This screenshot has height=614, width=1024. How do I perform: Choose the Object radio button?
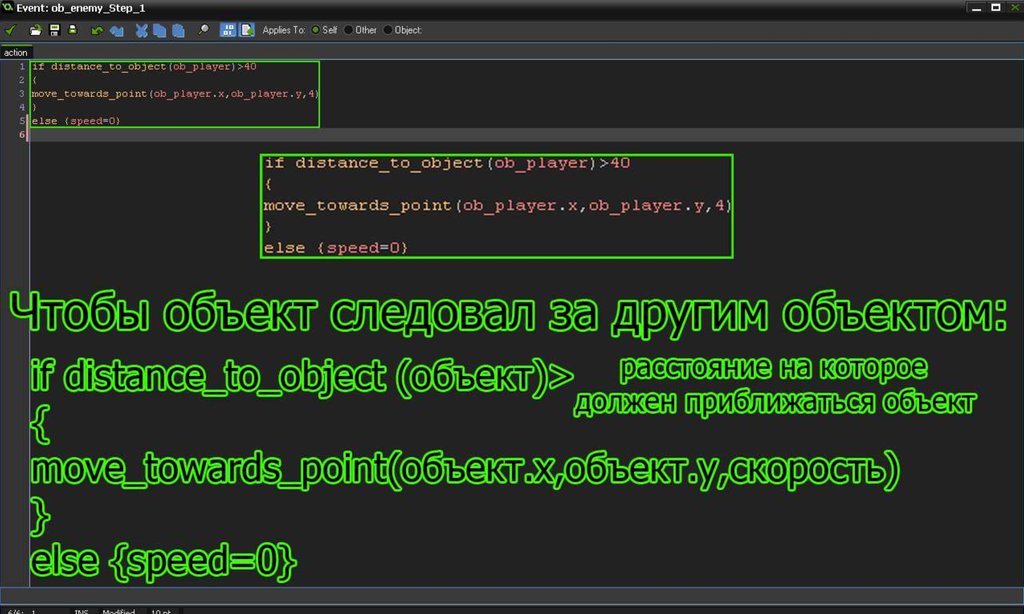(x=388, y=30)
